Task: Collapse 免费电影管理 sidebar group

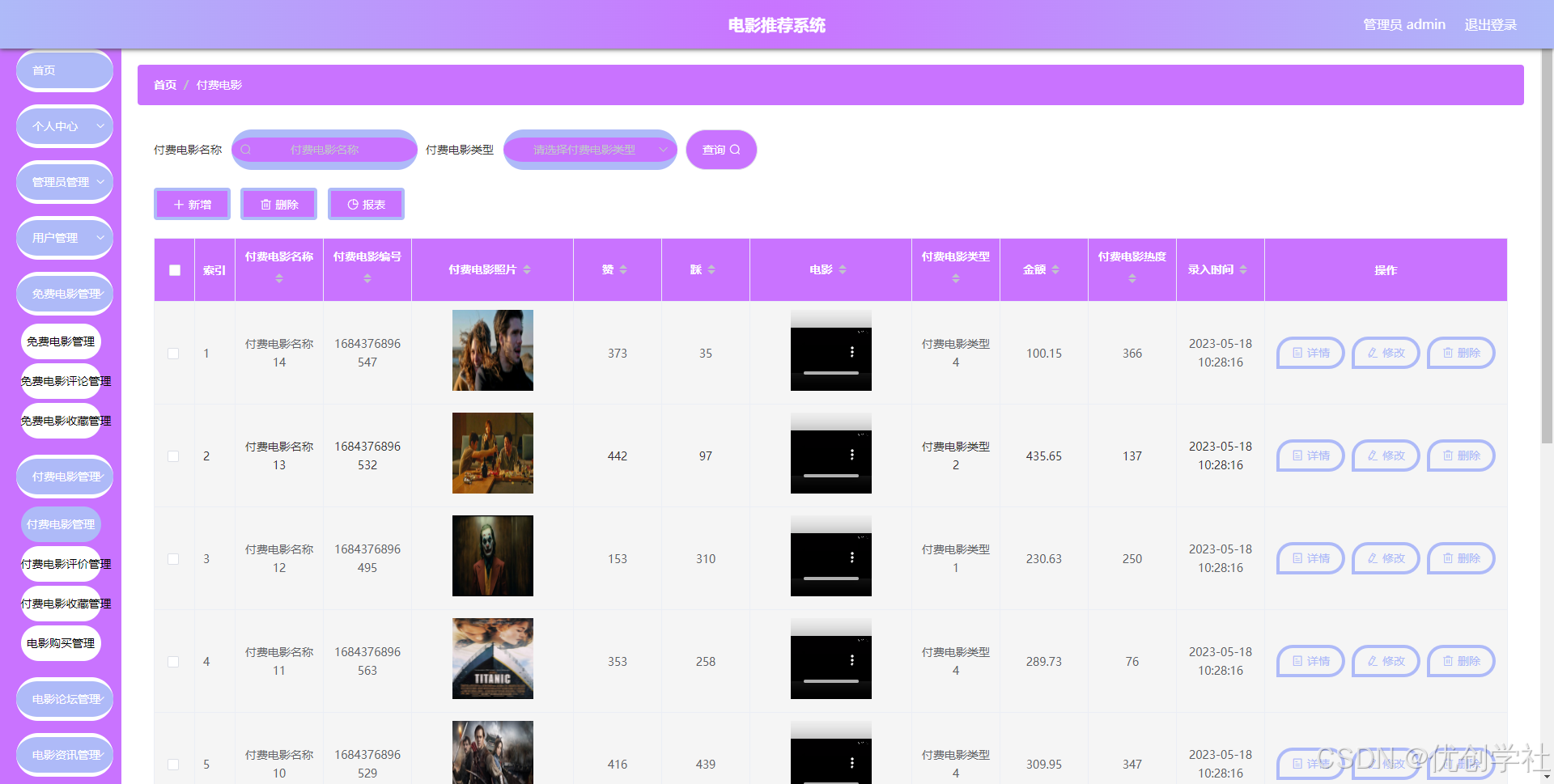Action: tap(65, 294)
